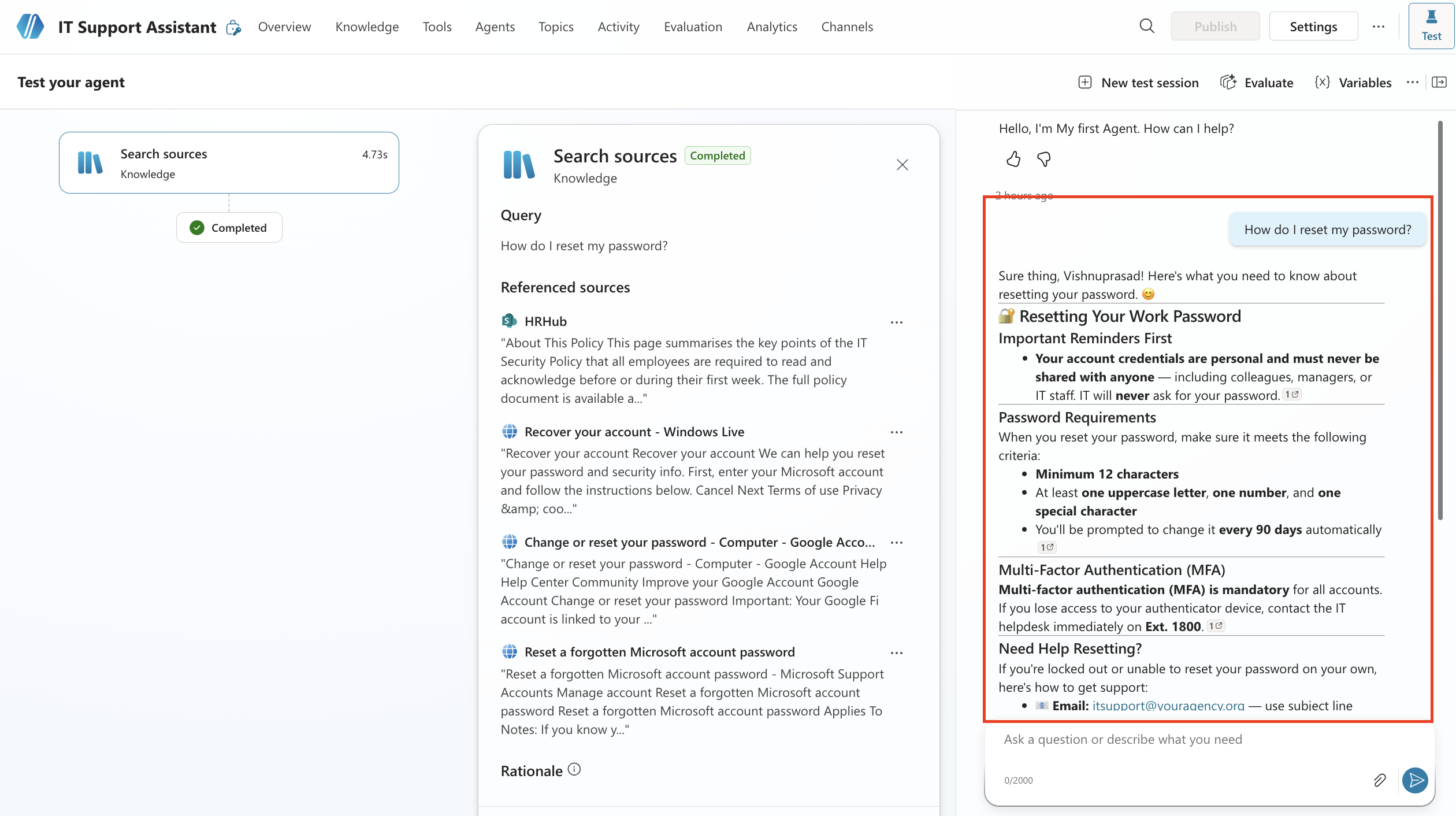Screen dimensions: 1456x816
Task: Click the Completed status badge in details panel
Action: [x=718, y=155]
